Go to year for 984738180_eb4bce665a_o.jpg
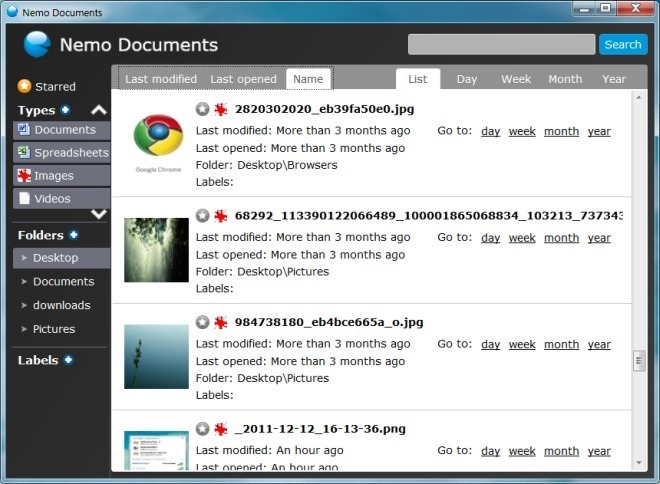Viewport: 660px width, 484px height. (599, 344)
